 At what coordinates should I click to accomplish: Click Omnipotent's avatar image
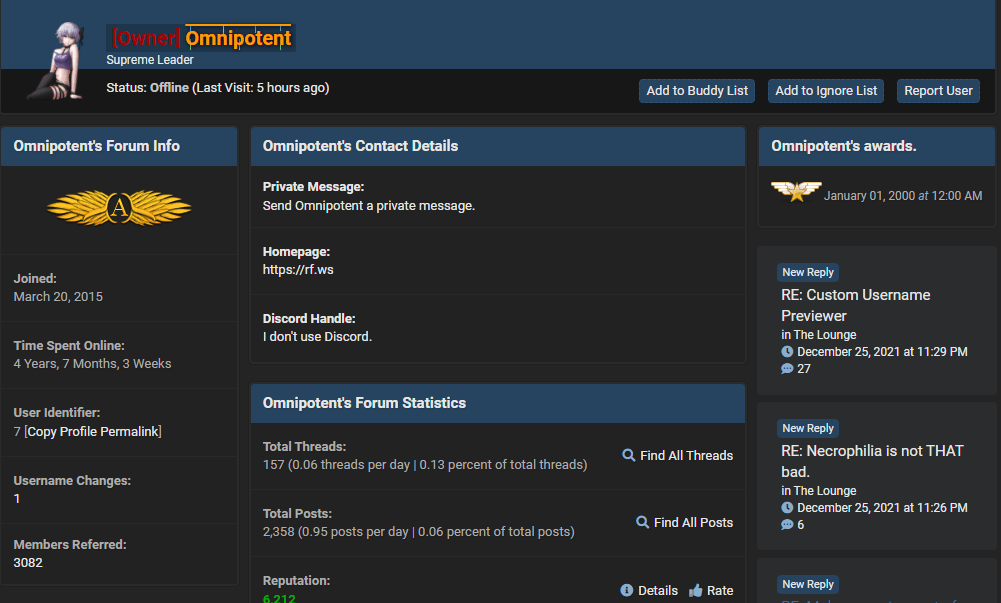[57, 61]
